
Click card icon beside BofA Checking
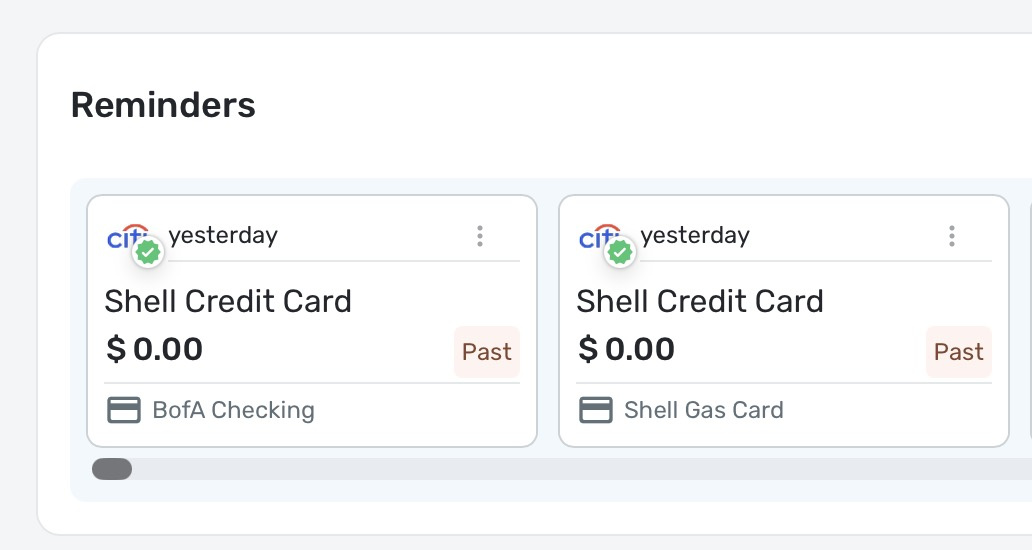tap(124, 410)
